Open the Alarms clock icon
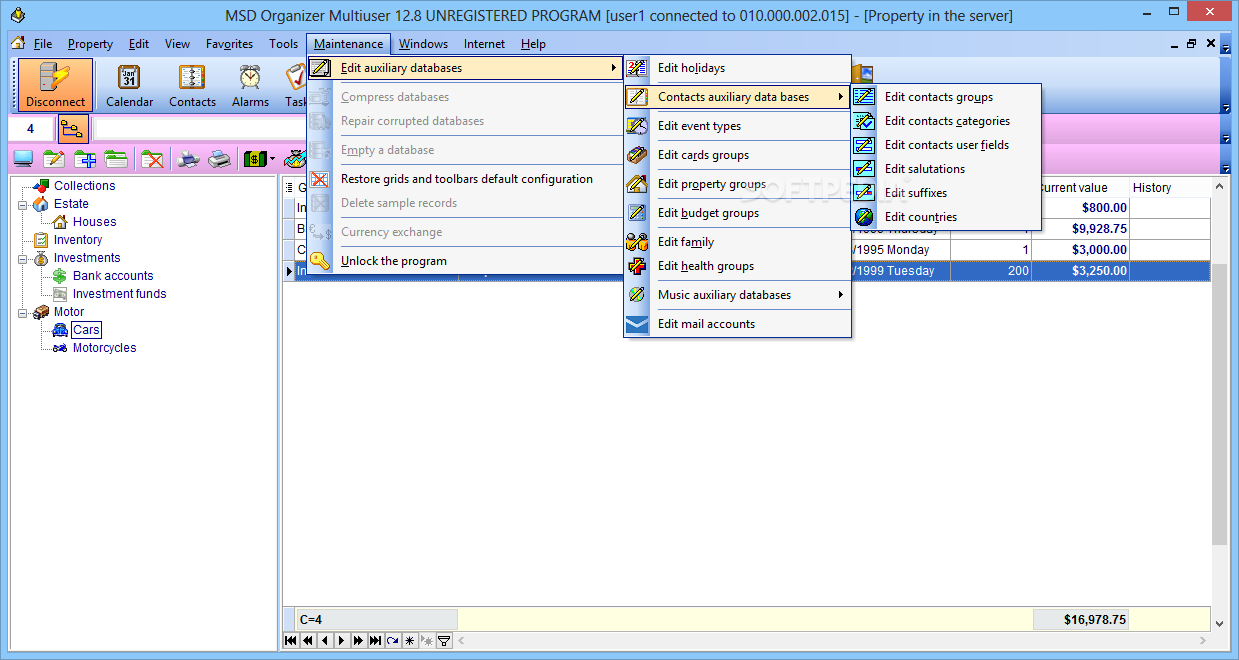The width and height of the screenshot is (1239, 660). (250, 85)
